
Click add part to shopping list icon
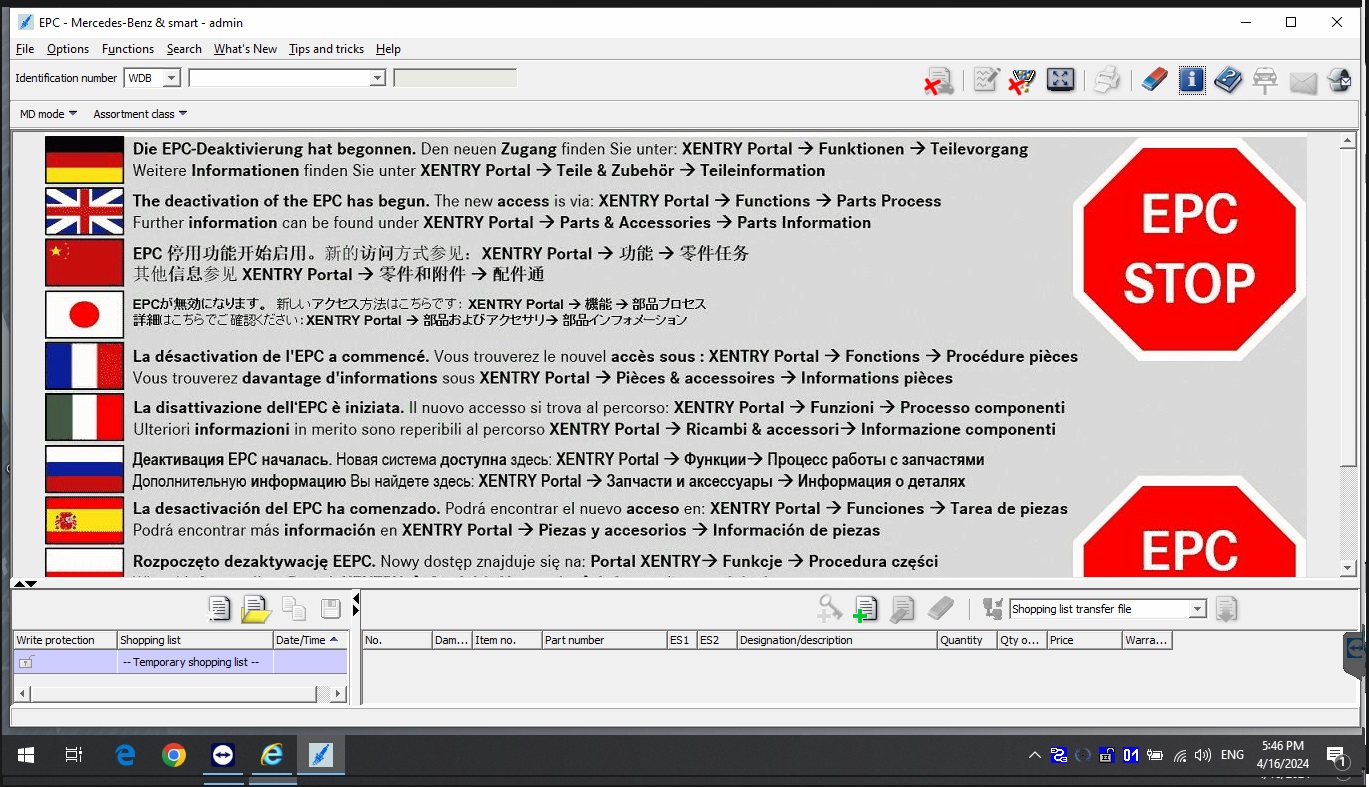[865, 609]
